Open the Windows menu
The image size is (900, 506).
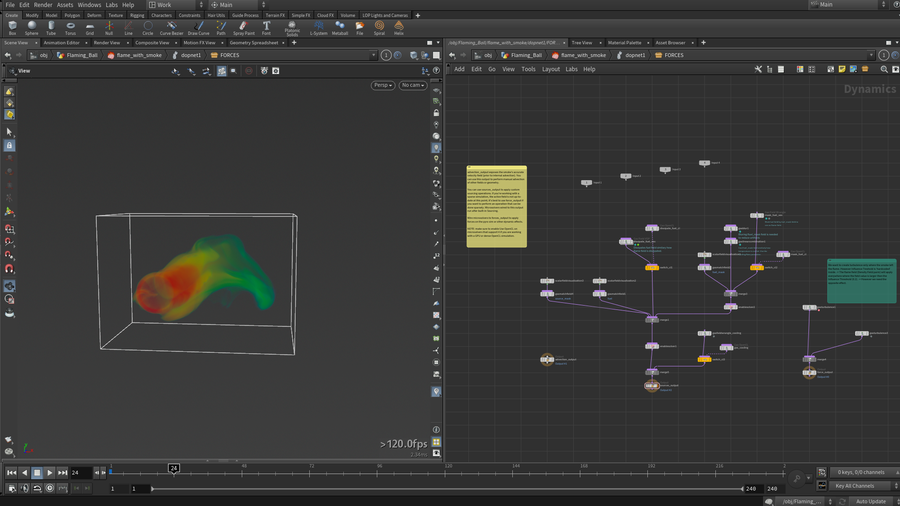click(89, 5)
